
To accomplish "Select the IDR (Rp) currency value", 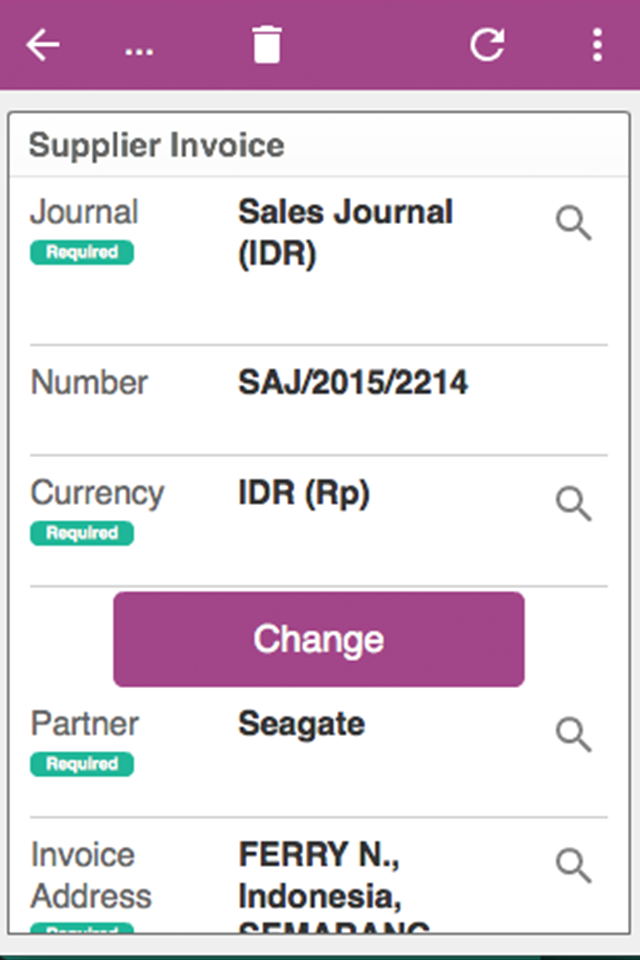I will click(304, 493).
